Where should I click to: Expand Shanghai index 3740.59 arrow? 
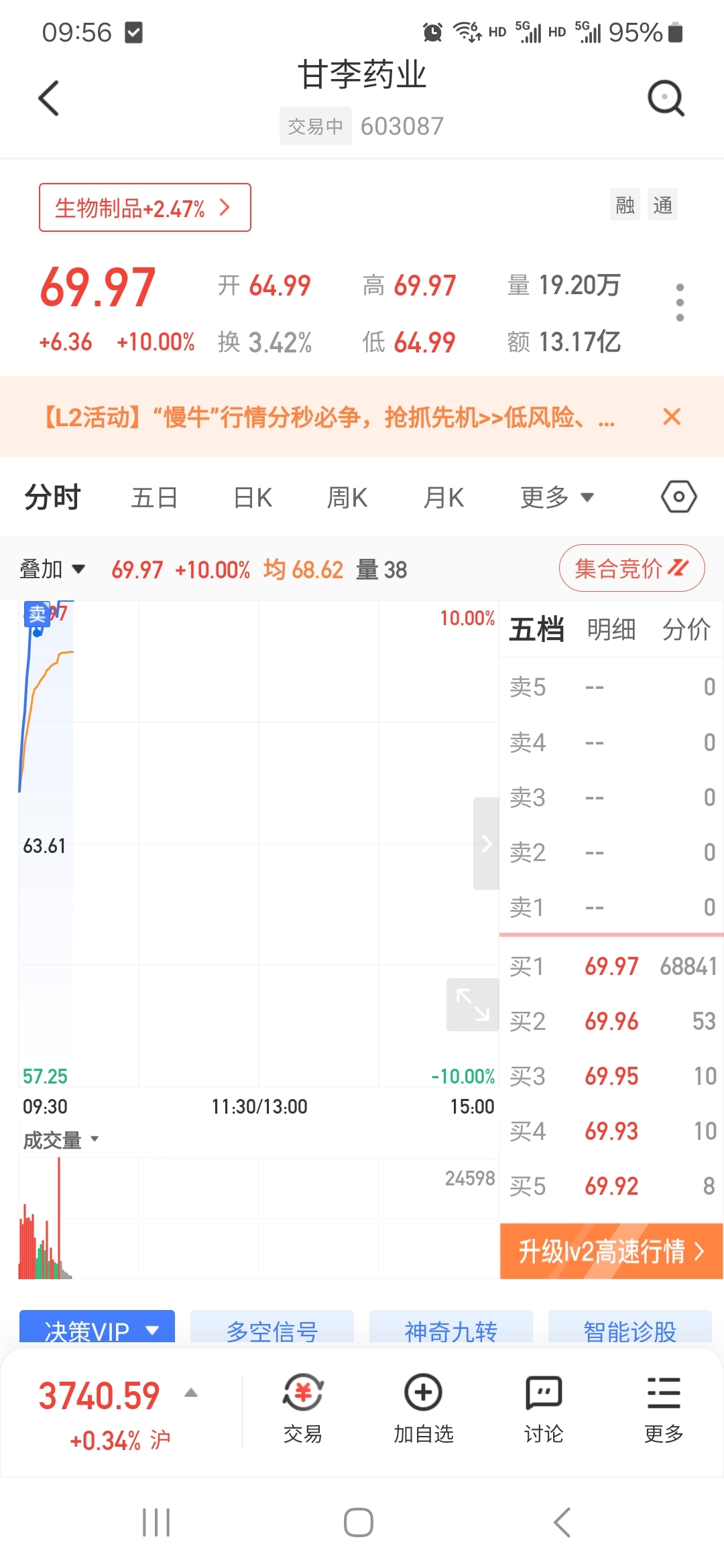point(191,1393)
